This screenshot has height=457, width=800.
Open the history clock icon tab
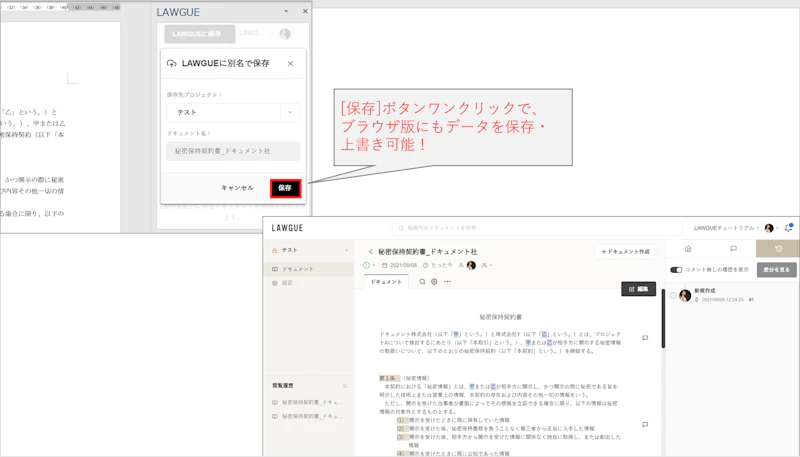click(x=778, y=249)
